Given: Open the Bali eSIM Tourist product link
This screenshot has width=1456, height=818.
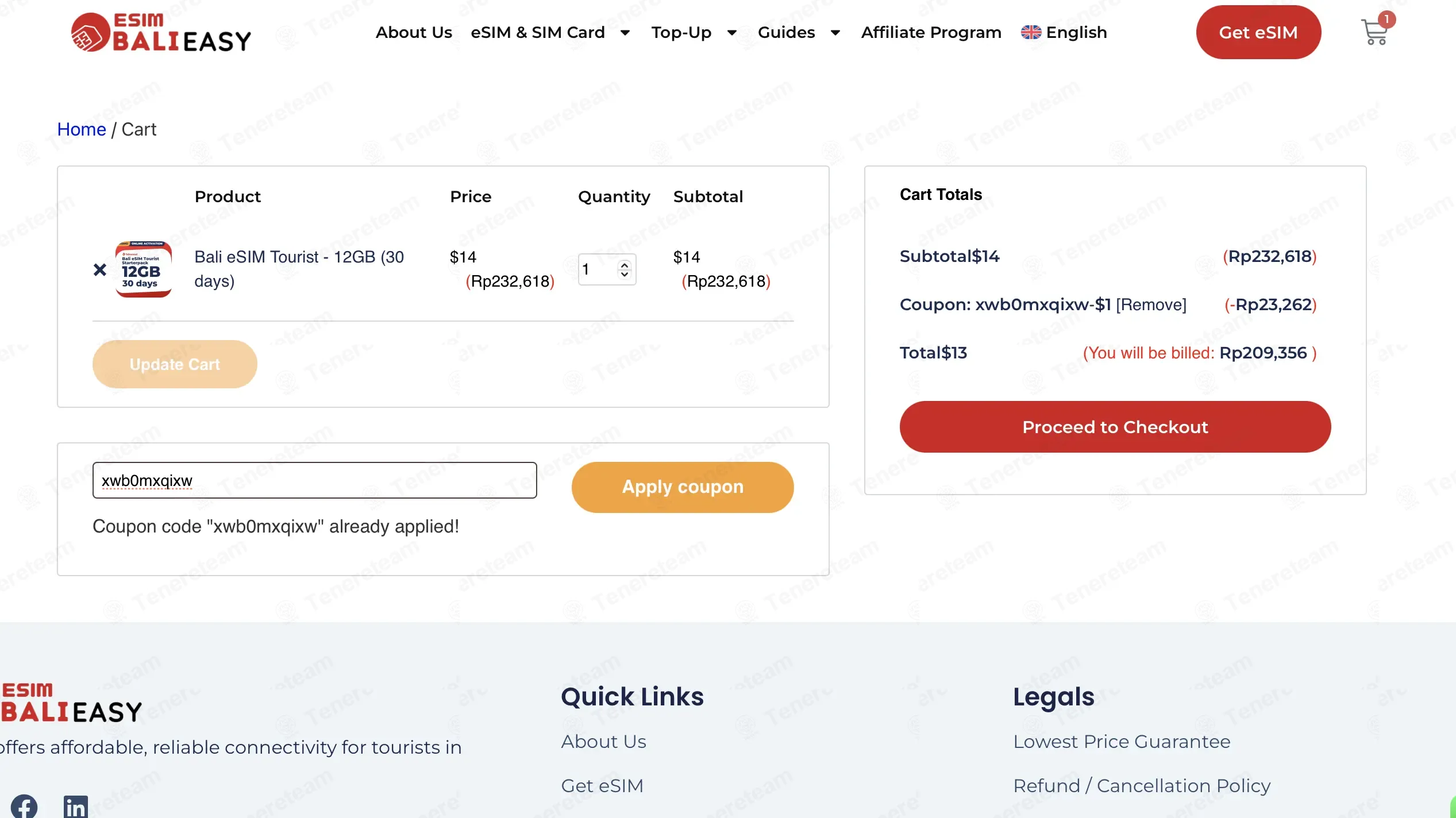Looking at the screenshot, I should 299,269.
